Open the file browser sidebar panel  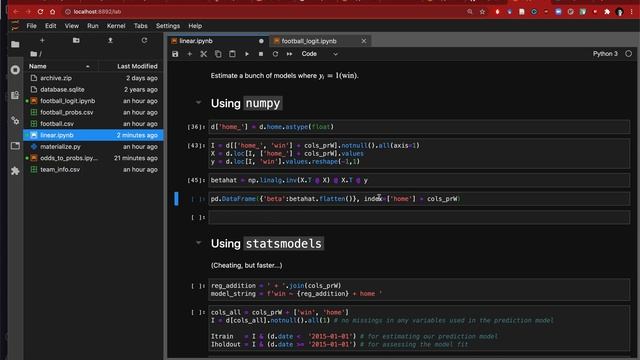[15, 44]
